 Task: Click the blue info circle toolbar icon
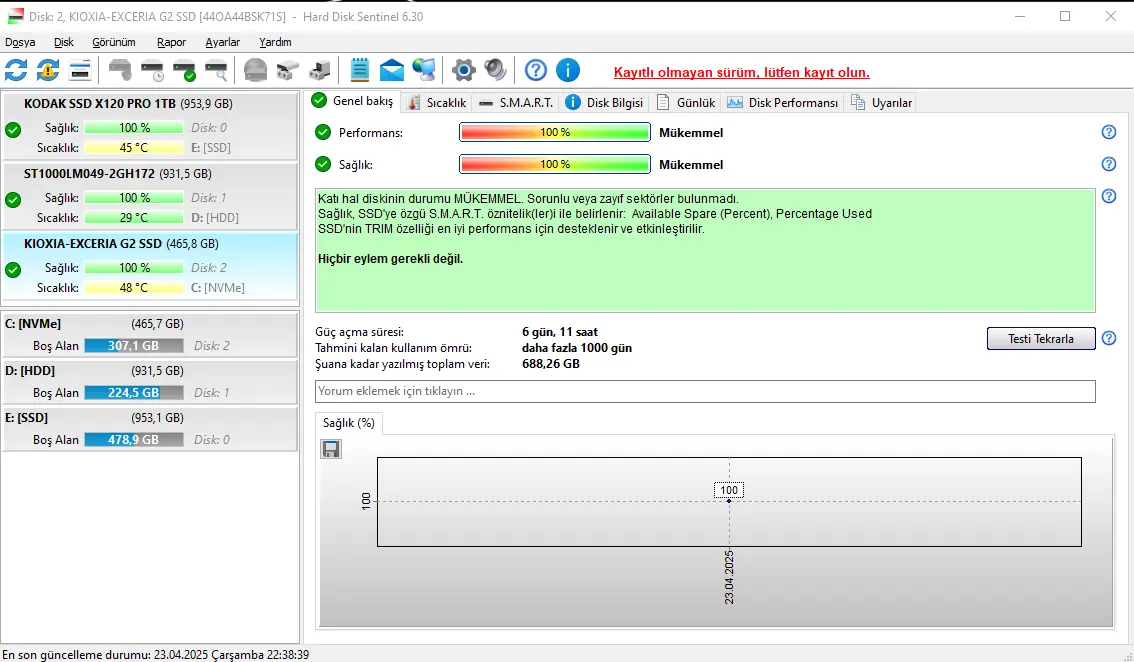[568, 70]
